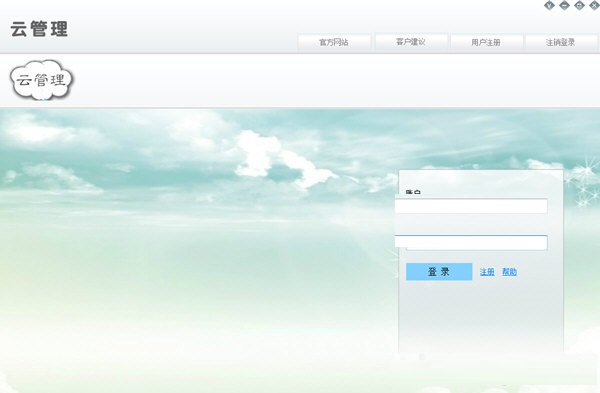Click the 云管理 cloud logo
Screen dimensions: 600x393
[x=41, y=80]
